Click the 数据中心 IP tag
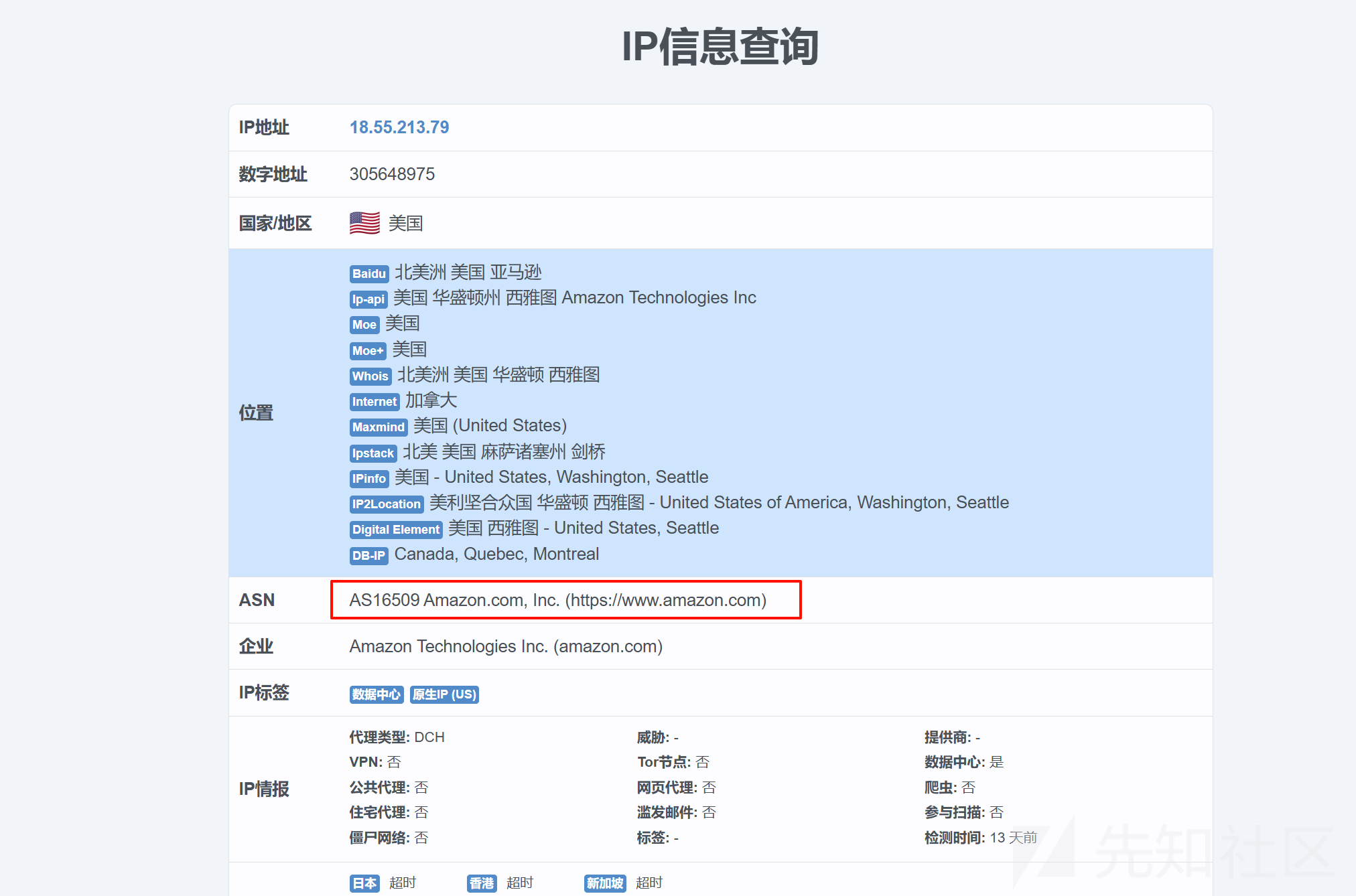The width and height of the screenshot is (1356, 896). click(x=377, y=694)
